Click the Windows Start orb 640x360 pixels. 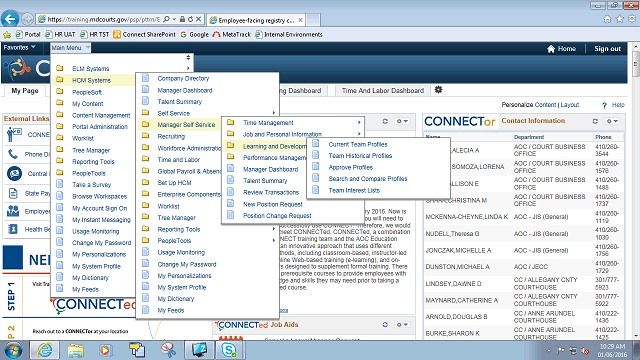pyautogui.click(x=13, y=350)
